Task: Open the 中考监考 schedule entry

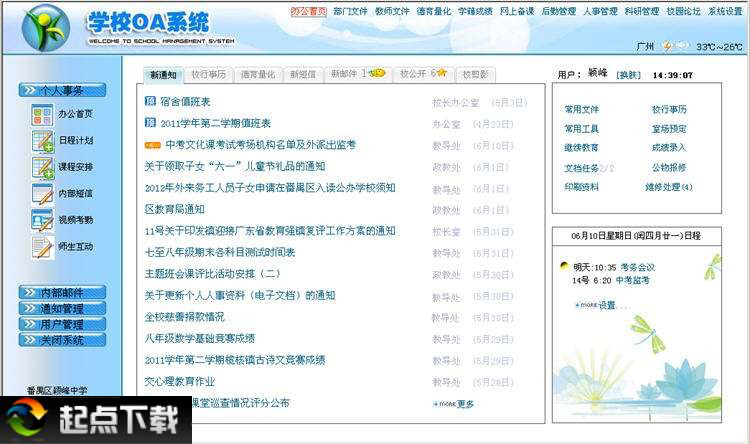Action: [x=632, y=280]
